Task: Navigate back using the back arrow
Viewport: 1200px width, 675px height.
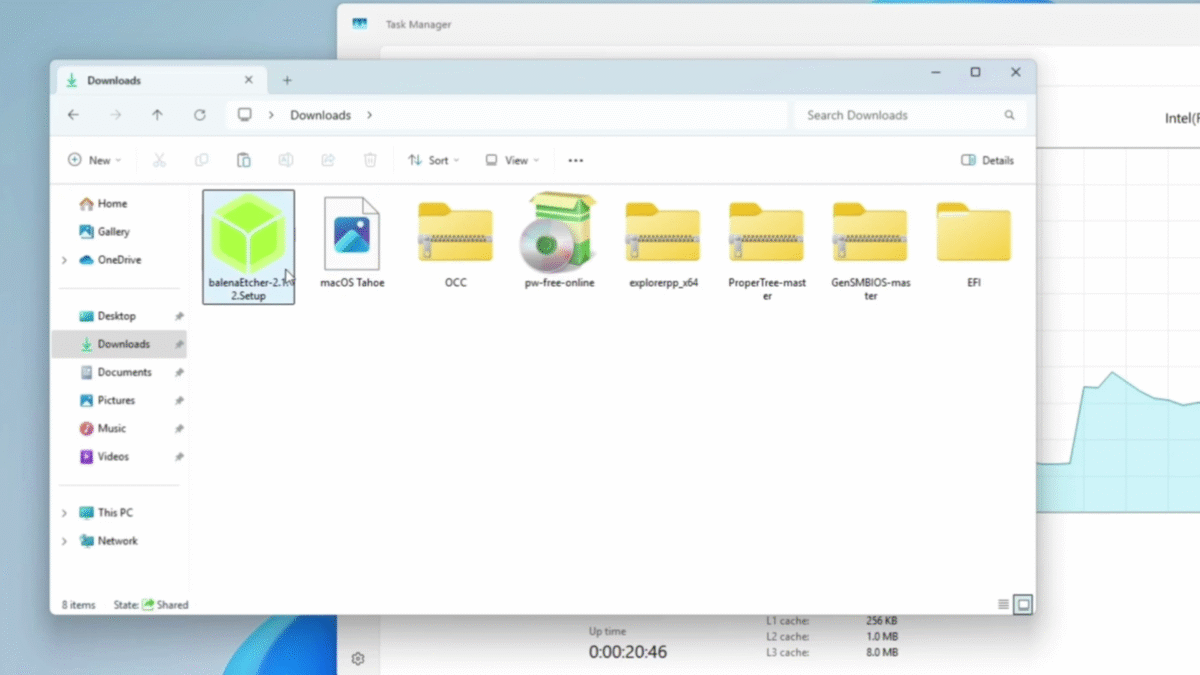Action: pyautogui.click(x=72, y=114)
